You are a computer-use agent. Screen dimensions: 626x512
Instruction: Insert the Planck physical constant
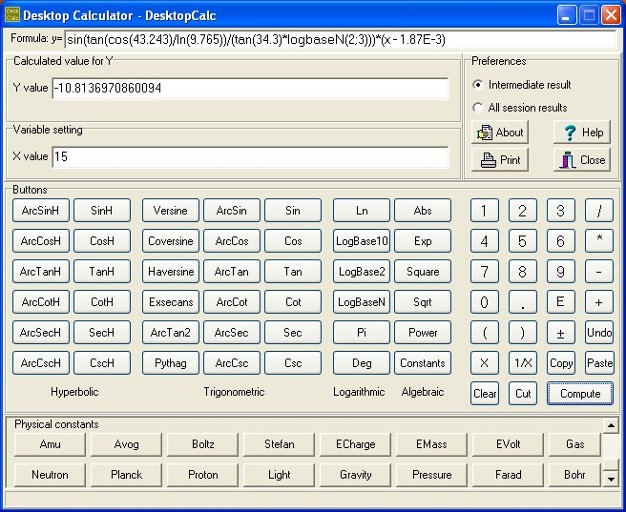[x=126, y=475]
